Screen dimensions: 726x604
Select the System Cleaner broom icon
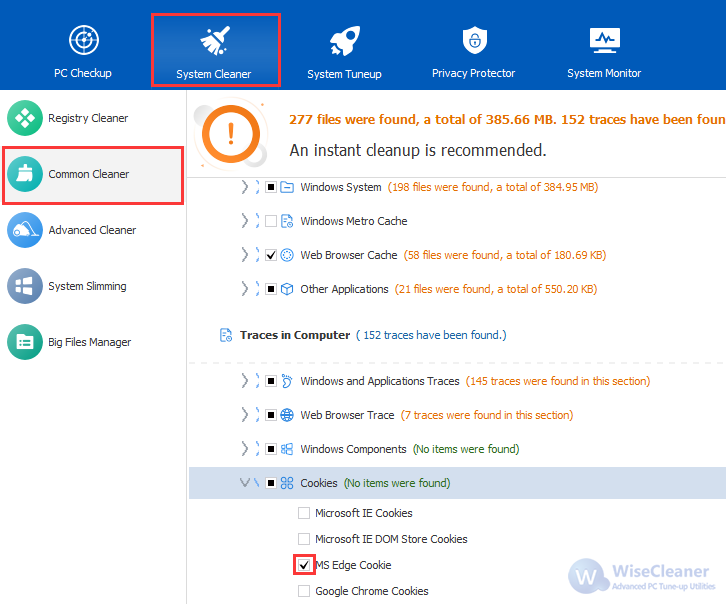click(x=215, y=41)
